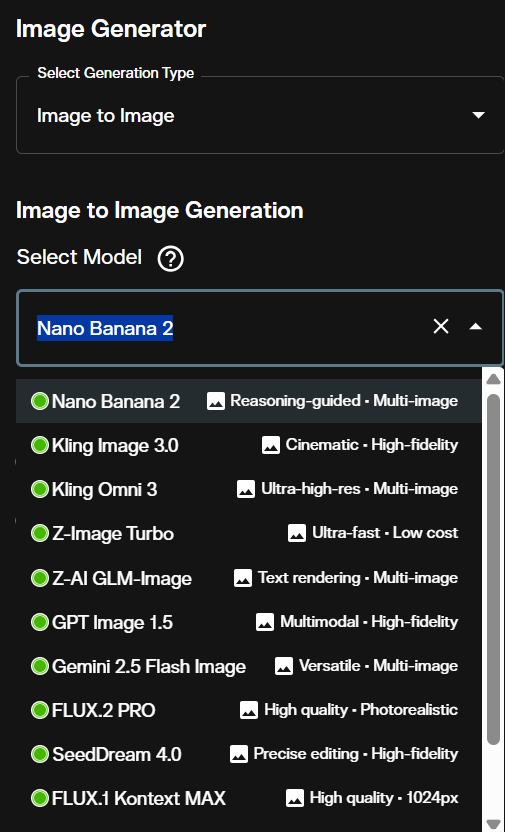Click green status dot for Kling Omni 3
This screenshot has width=505, height=832.
coord(40,489)
